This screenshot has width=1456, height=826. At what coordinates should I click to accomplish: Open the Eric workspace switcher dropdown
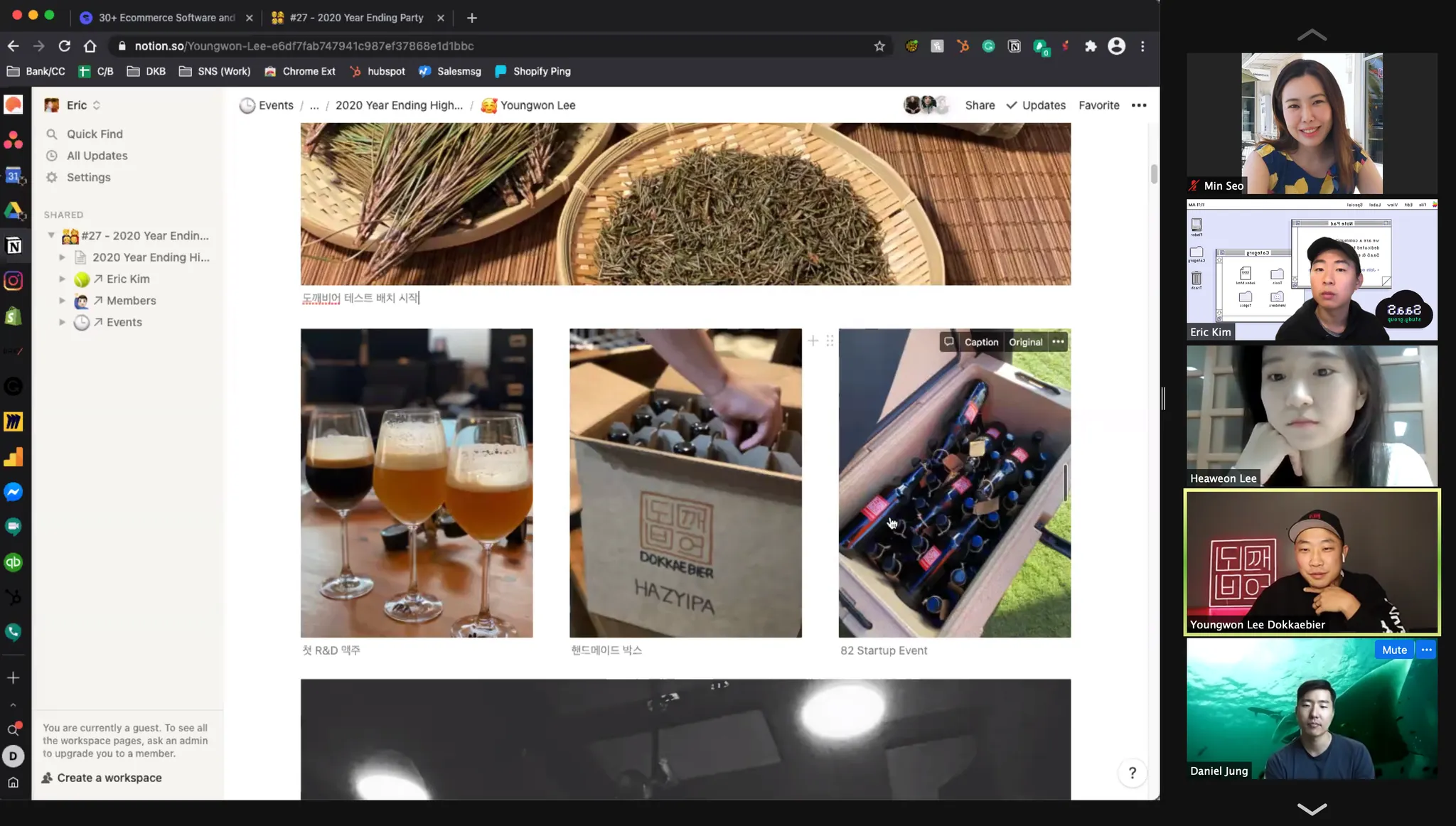coord(76,105)
